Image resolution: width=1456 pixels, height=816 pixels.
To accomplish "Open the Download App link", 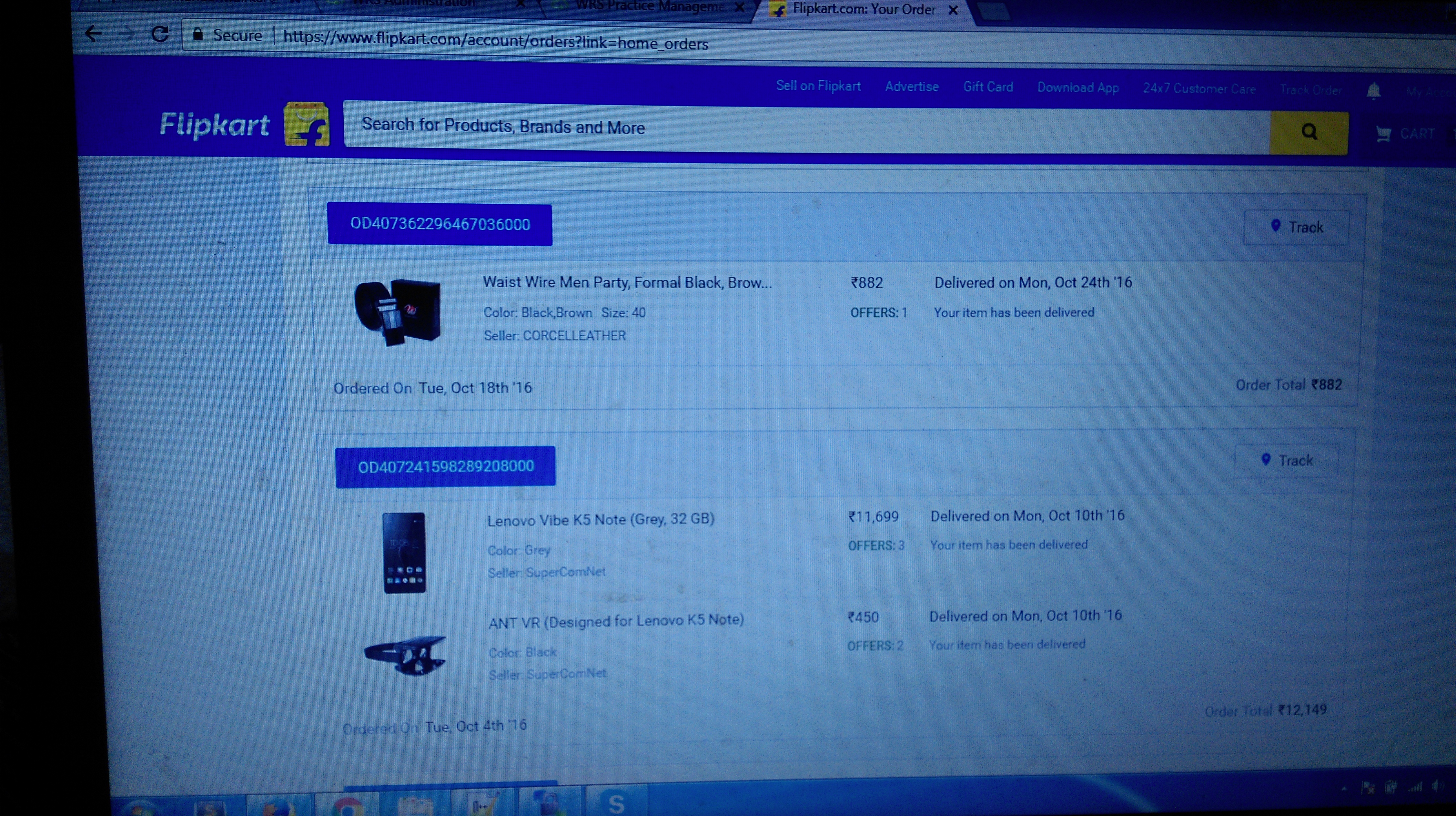I will point(1078,88).
